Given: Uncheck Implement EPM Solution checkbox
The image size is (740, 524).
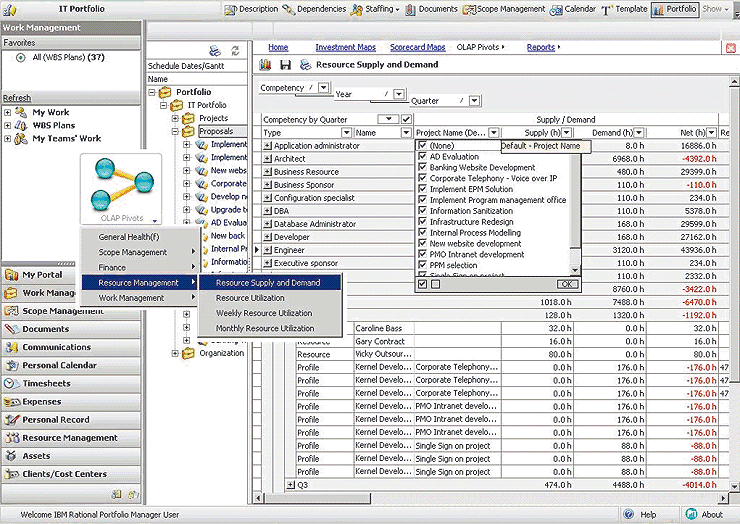Looking at the screenshot, I should [x=422, y=189].
